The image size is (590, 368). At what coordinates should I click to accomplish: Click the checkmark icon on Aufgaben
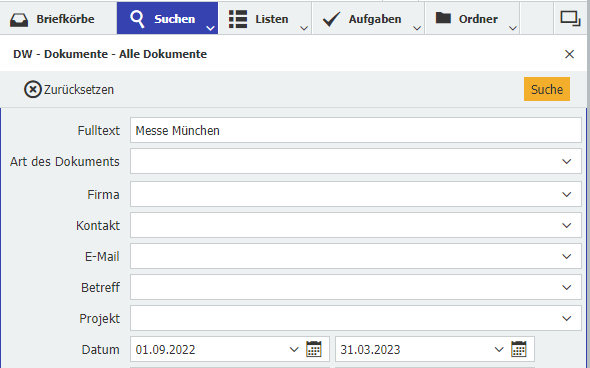331,19
